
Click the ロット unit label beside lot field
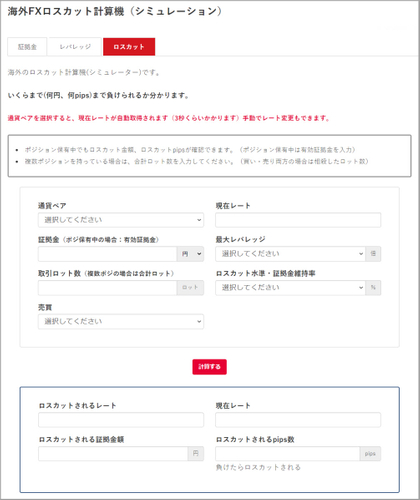tap(190, 288)
